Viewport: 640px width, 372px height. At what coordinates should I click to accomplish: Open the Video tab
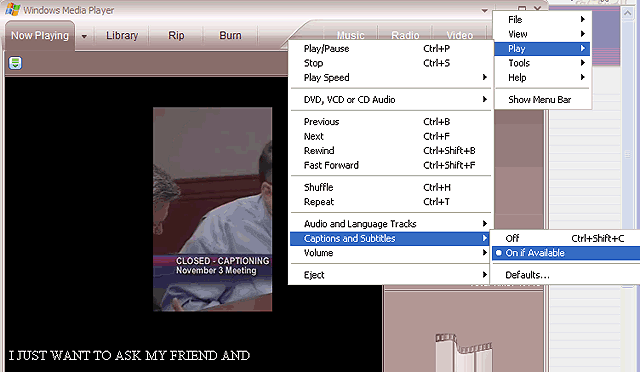460,36
